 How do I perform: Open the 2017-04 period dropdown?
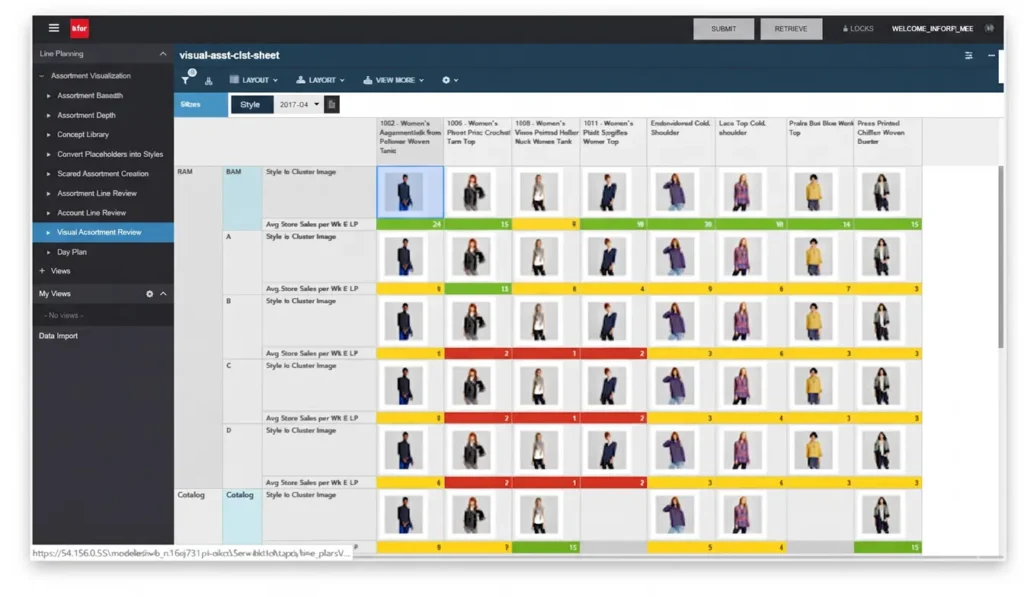[x=299, y=105]
